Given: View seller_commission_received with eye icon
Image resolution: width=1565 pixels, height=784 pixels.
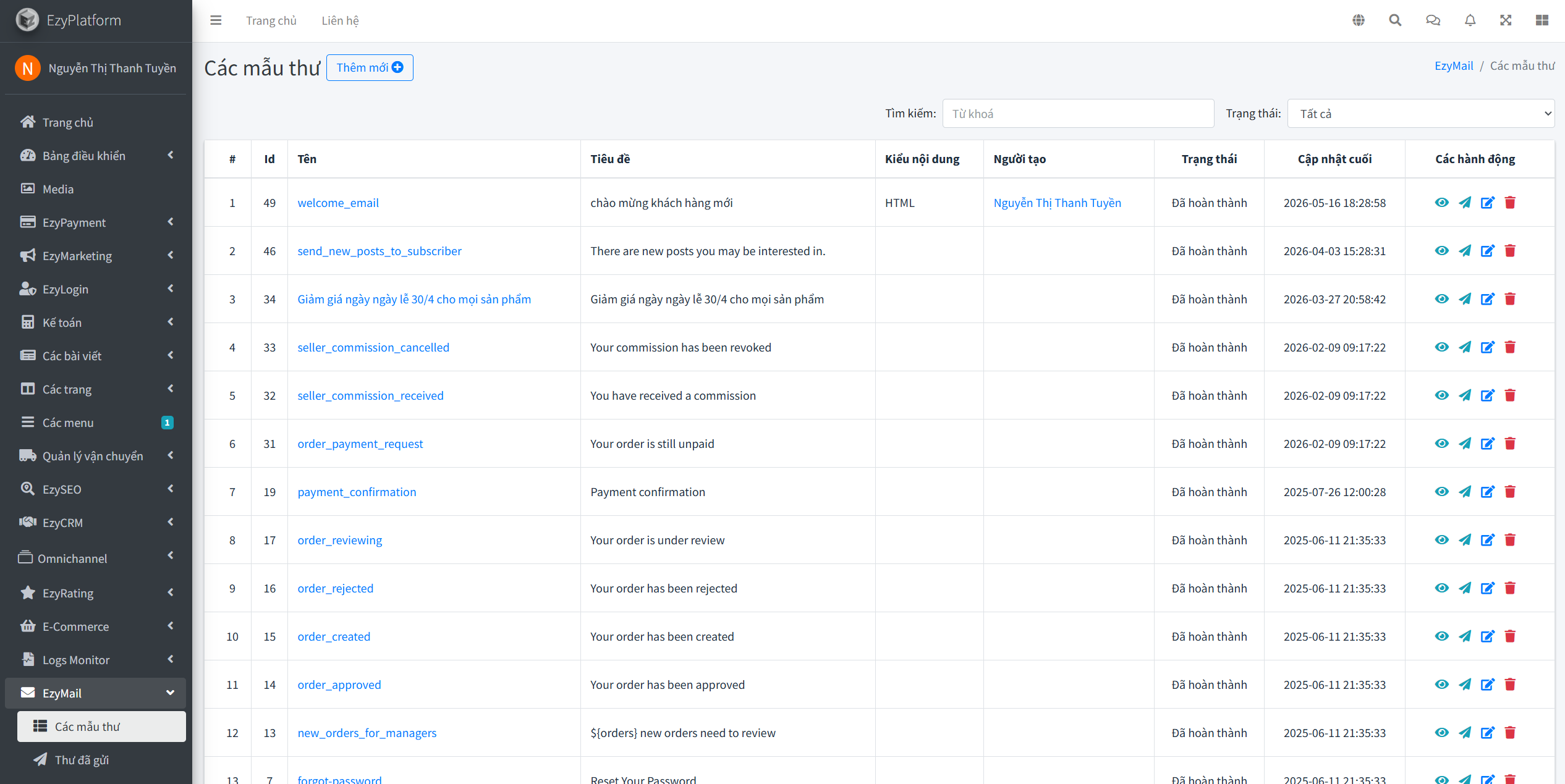Looking at the screenshot, I should tap(1442, 395).
